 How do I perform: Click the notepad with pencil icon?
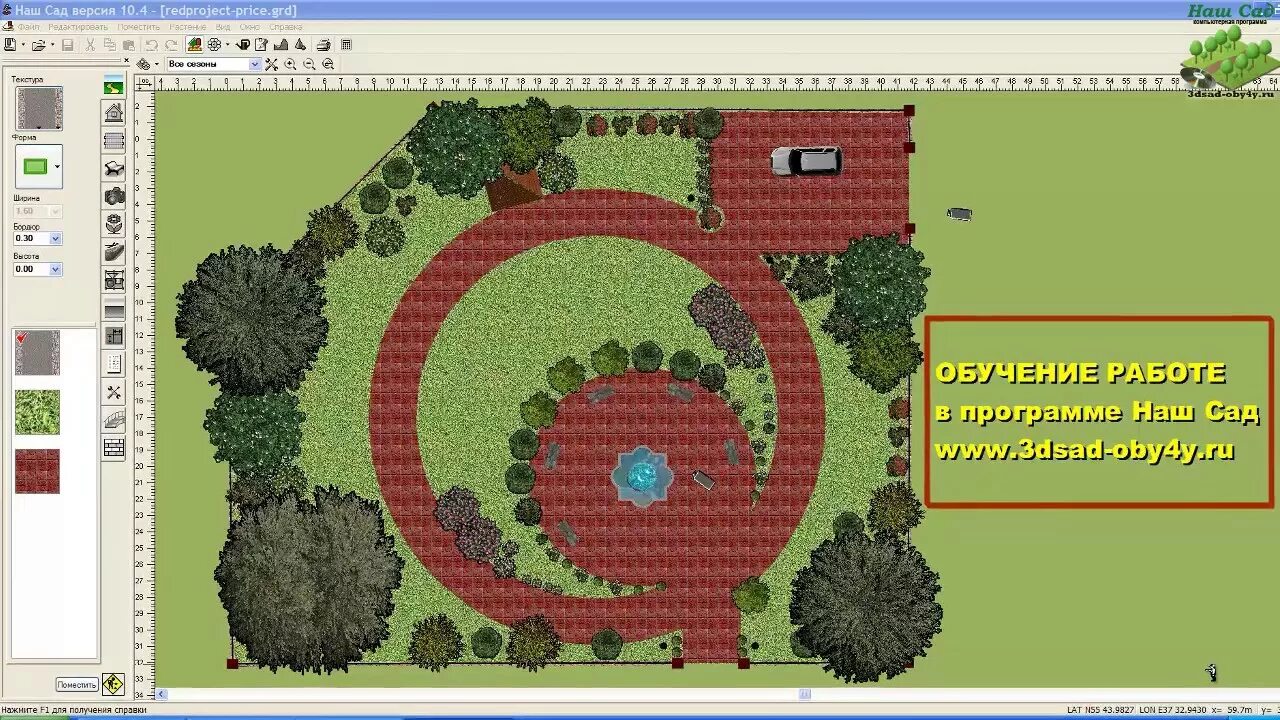(x=261, y=45)
